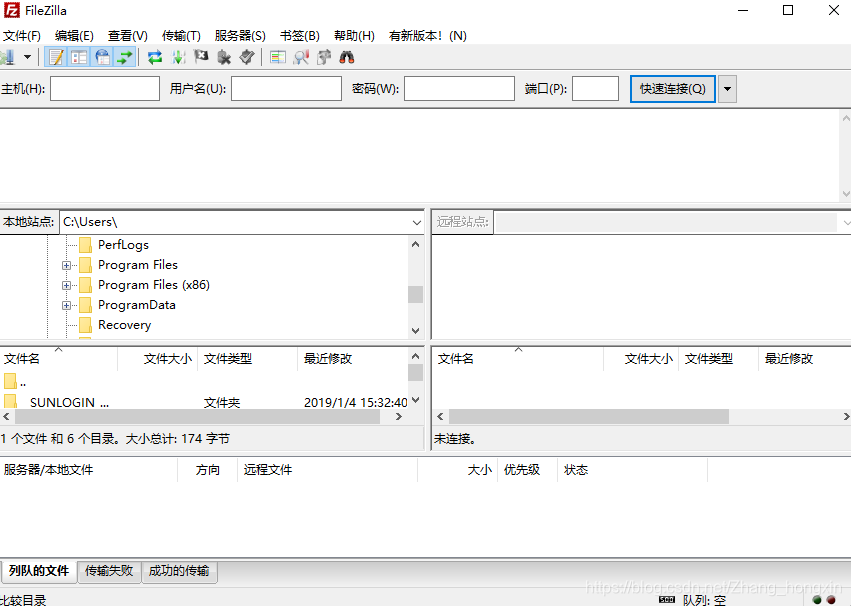Click the PerfLogs folder icon
Image resolution: width=851 pixels, height=606 pixels.
pos(85,245)
